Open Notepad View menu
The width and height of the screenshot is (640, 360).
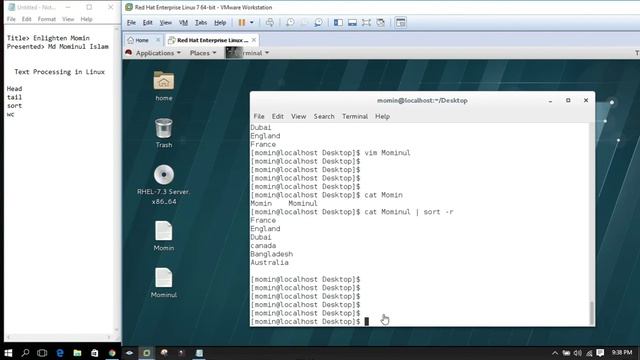68,19
